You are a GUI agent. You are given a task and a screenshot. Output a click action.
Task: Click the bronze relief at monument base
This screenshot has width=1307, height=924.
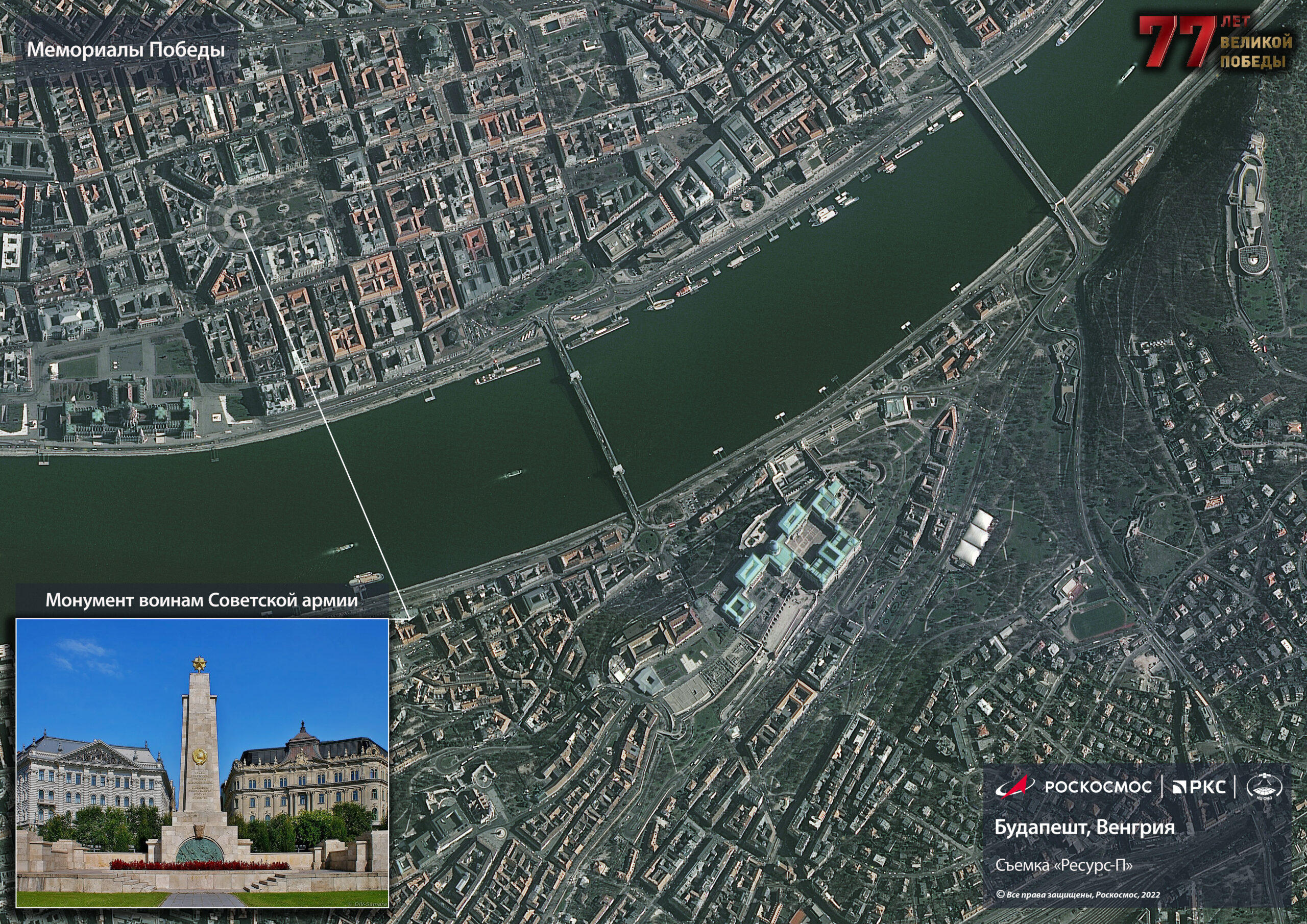pos(199,852)
